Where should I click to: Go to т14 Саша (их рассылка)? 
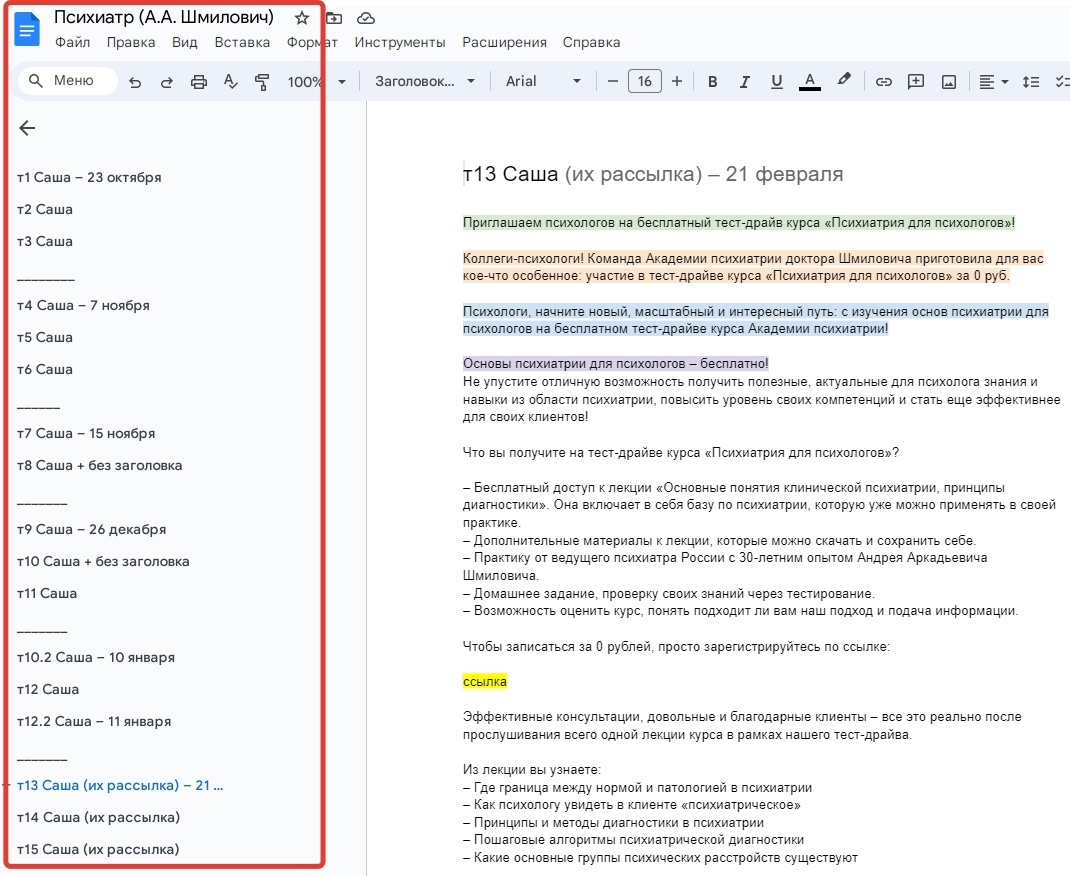[98, 817]
